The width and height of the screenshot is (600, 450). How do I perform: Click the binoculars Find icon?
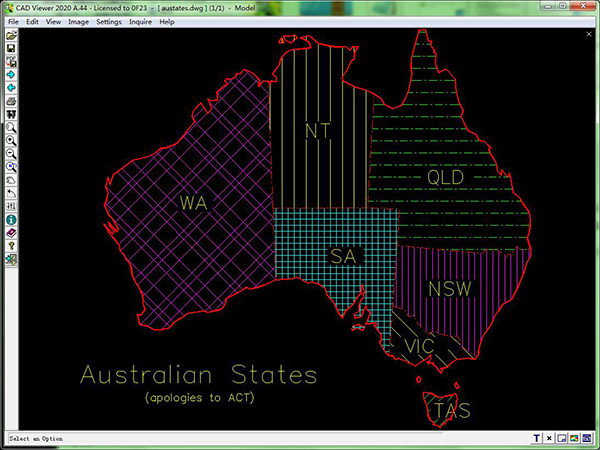11,114
